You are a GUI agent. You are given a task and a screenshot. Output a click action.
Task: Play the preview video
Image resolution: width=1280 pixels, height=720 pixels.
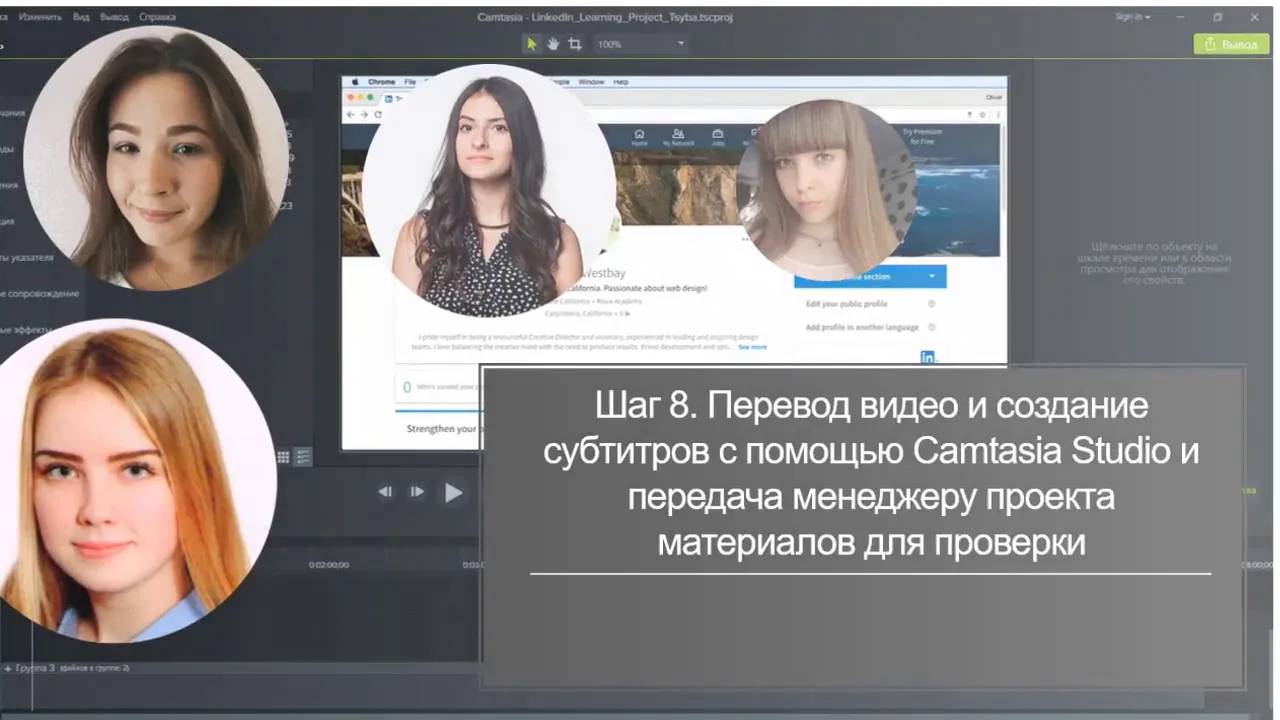click(453, 492)
